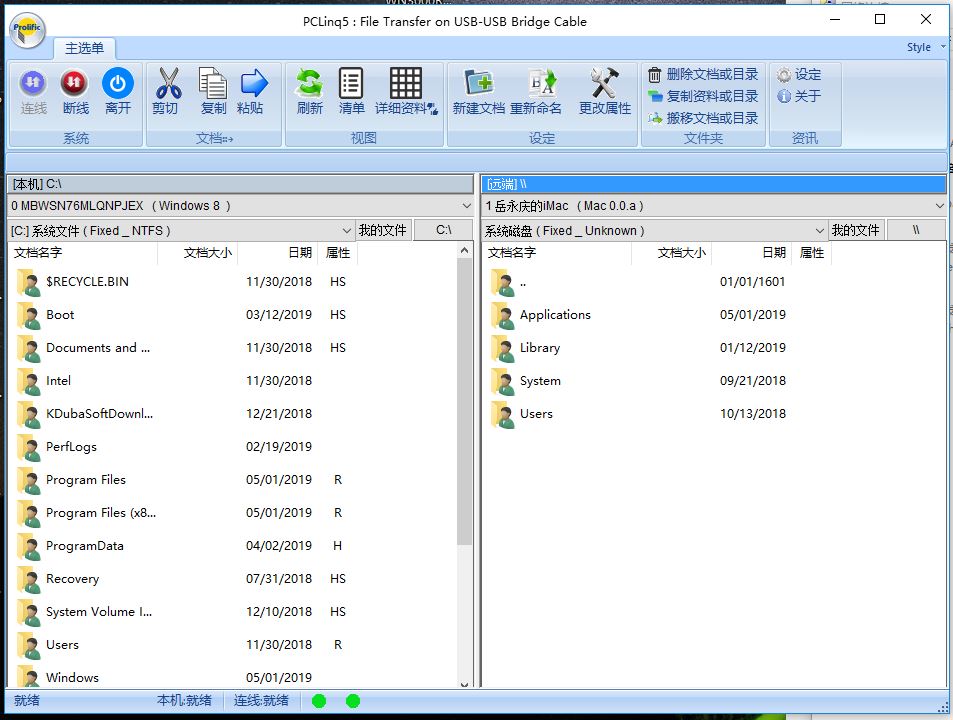This screenshot has height=720, width=953.
Task: Select the remote System folder
Action: 540,381
